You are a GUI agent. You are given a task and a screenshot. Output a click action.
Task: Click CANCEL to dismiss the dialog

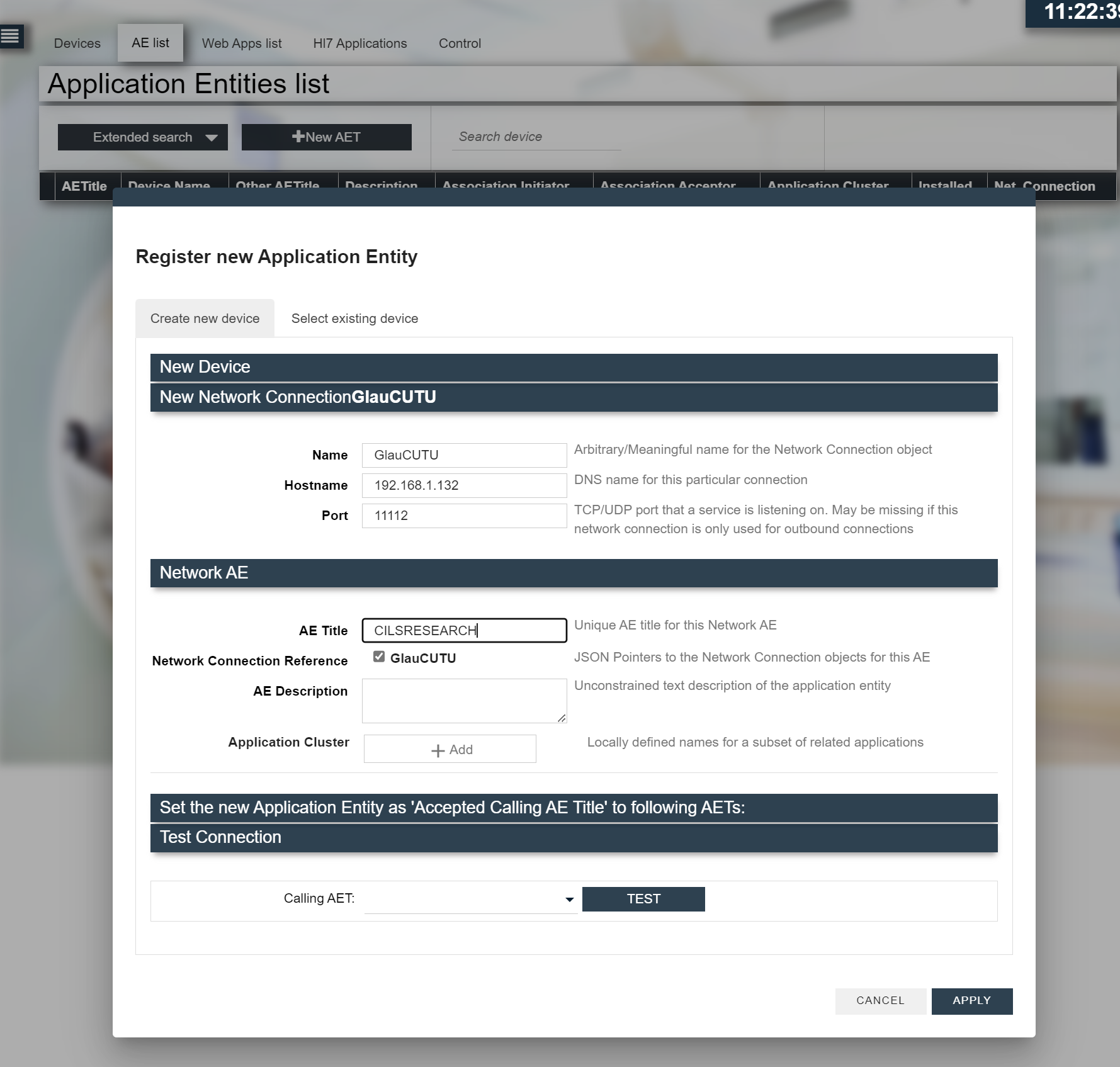click(x=880, y=1001)
